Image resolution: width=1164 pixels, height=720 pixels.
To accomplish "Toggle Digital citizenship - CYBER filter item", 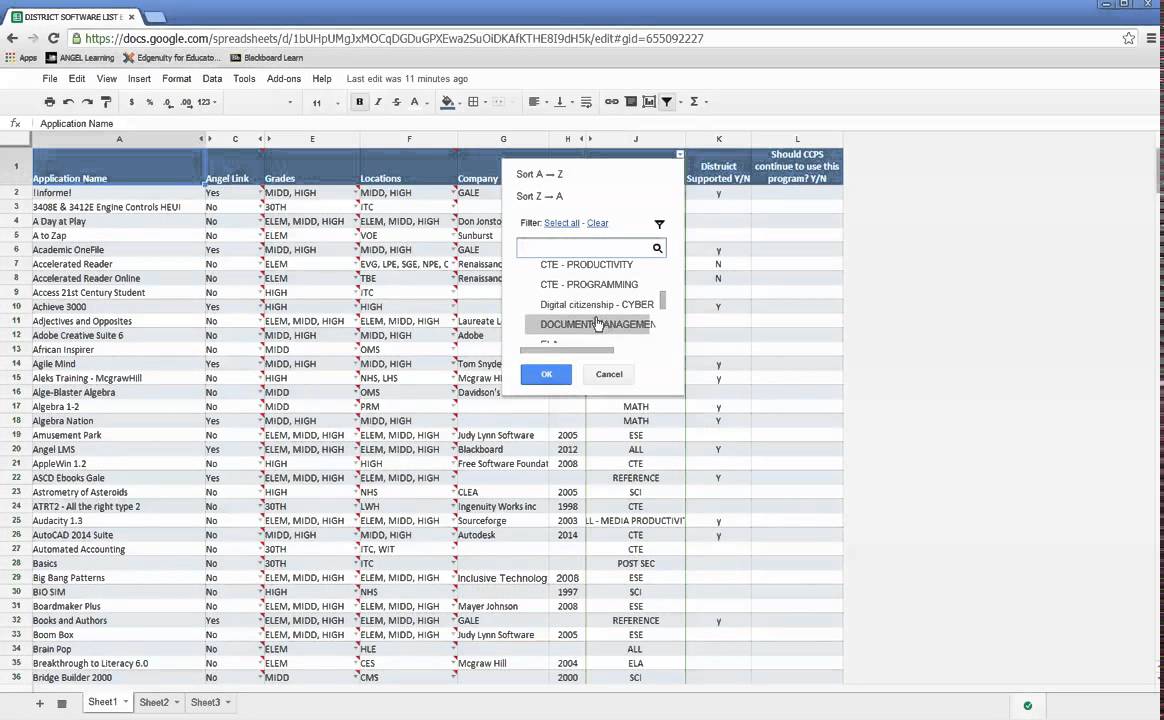I will point(597,304).
